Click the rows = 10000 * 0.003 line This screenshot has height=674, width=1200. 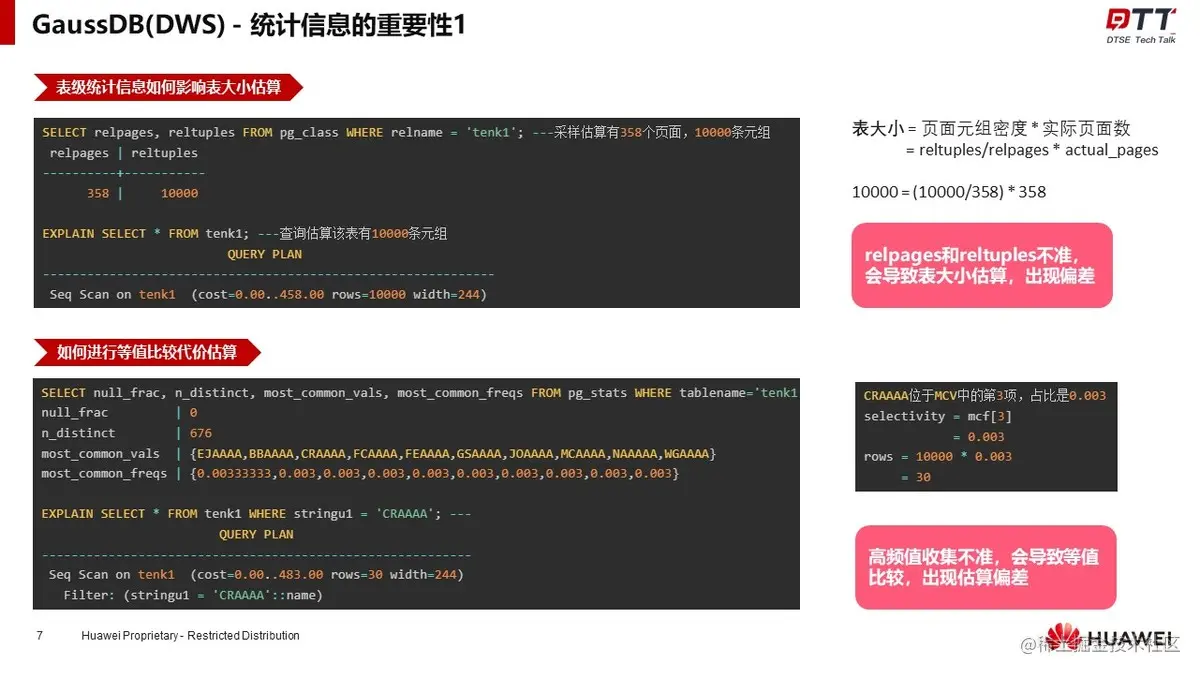pyautogui.click(x=938, y=456)
